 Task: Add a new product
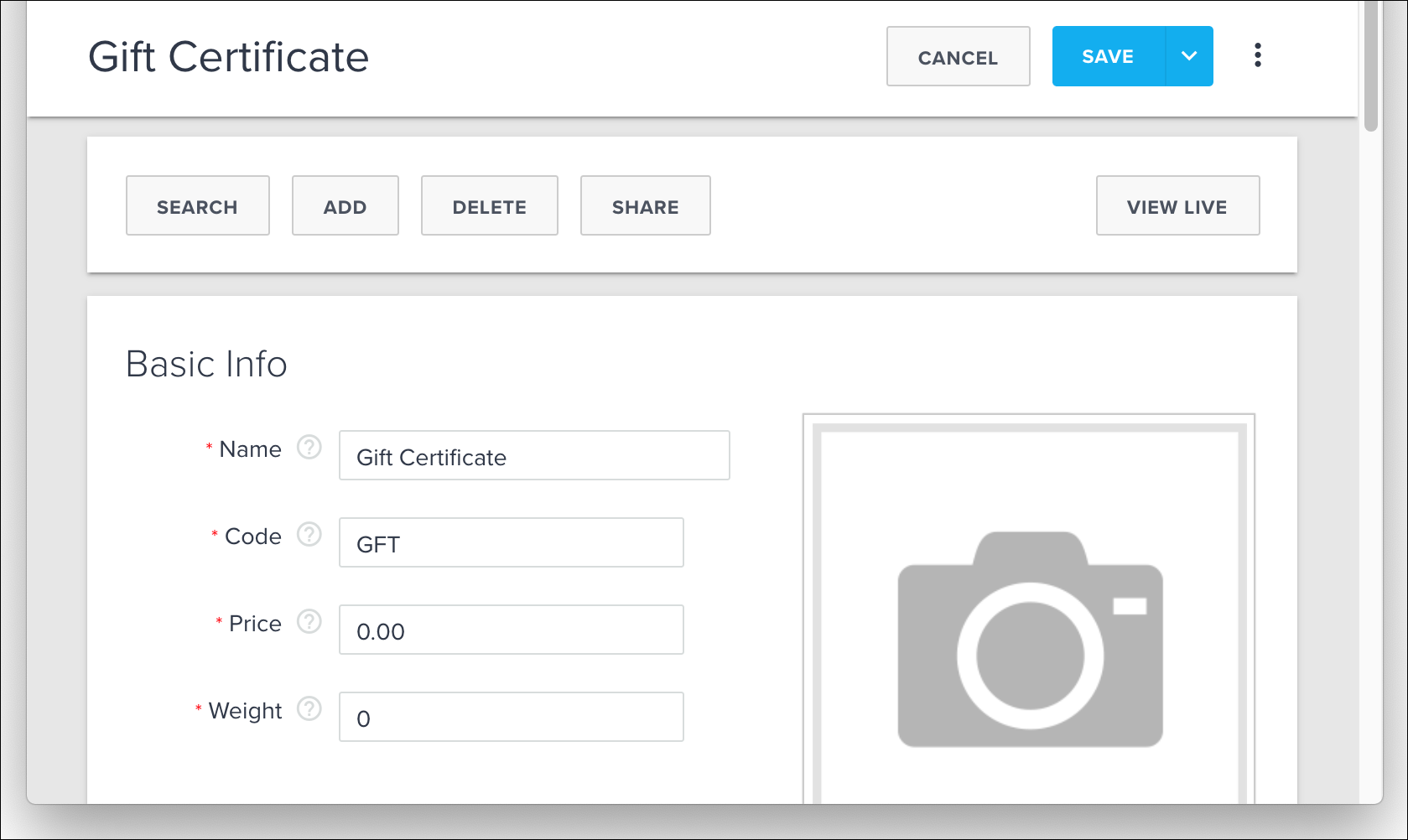pyautogui.click(x=345, y=205)
